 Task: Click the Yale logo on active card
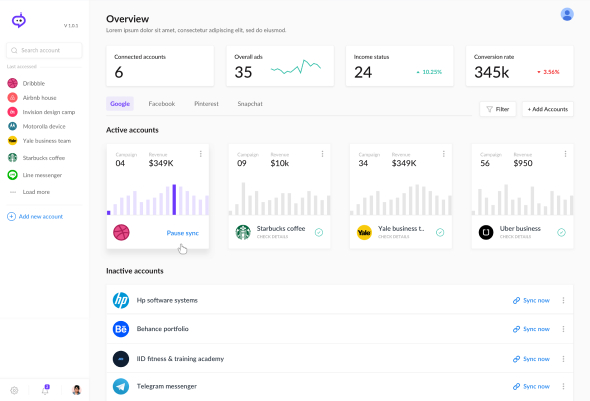click(364, 232)
